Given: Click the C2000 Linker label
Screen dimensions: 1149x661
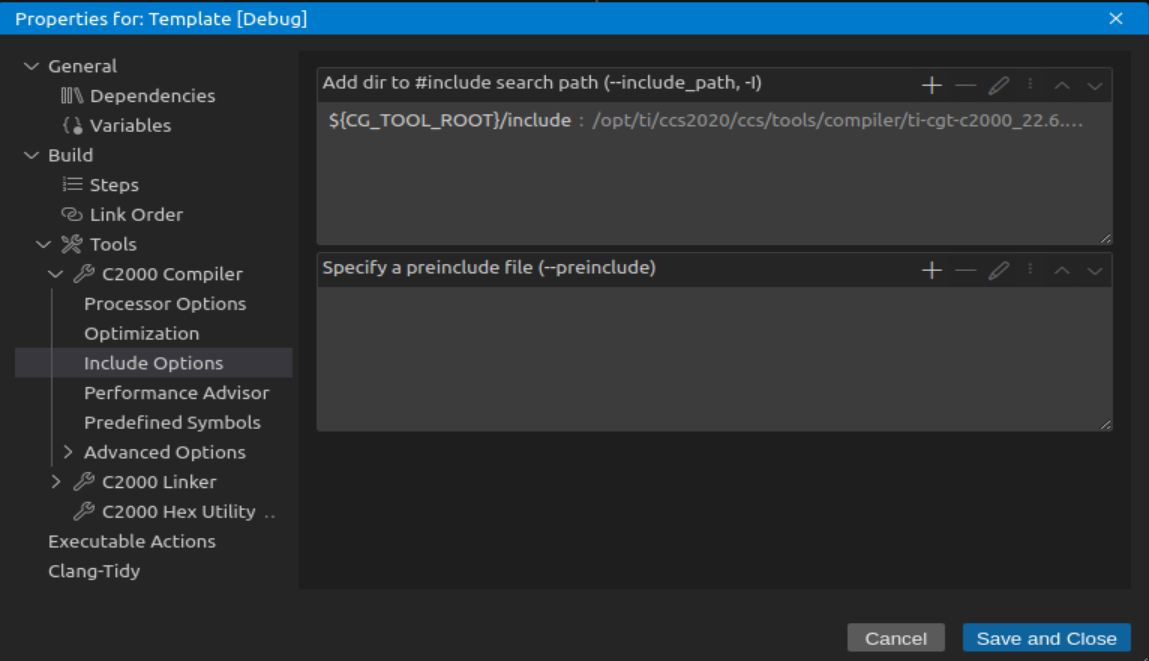Looking at the screenshot, I should click(159, 481).
